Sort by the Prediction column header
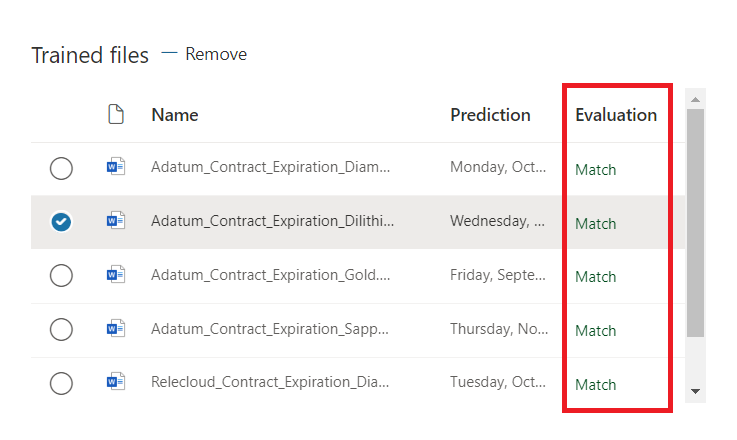 click(x=490, y=115)
